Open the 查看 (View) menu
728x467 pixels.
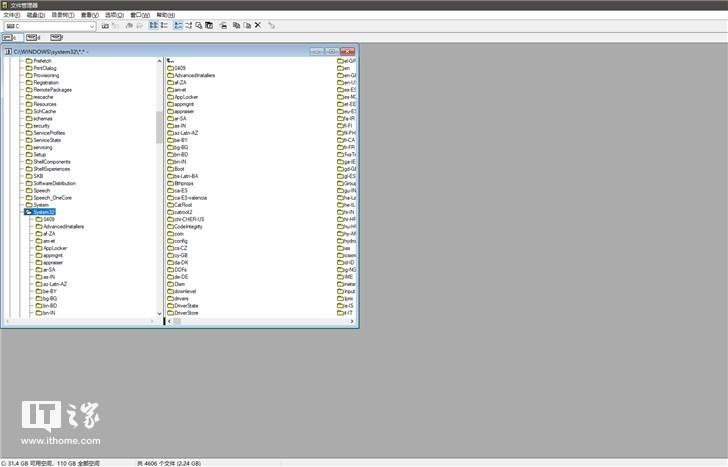point(89,15)
